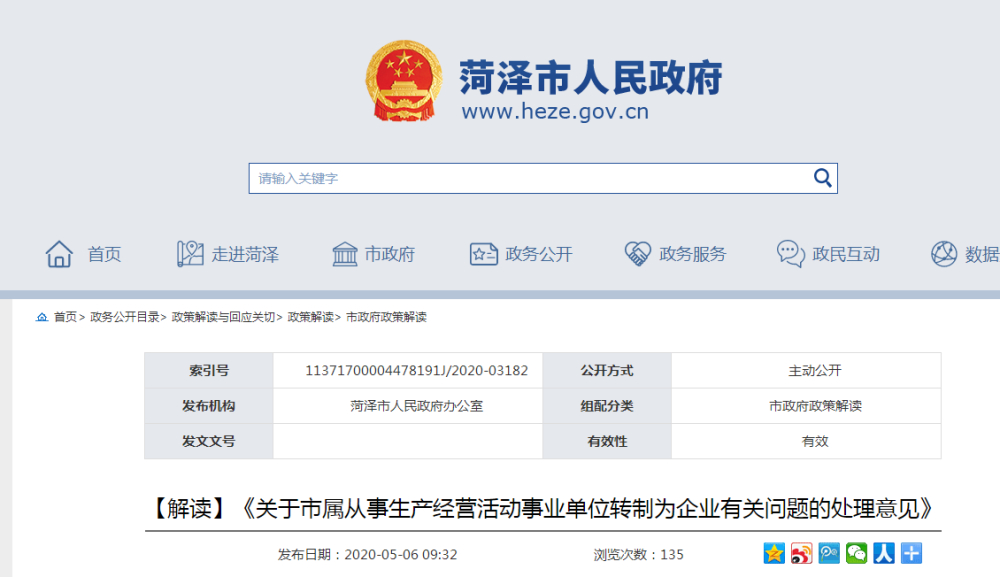Image resolution: width=1000 pixels, height=577 pixels.
Task: Share article to Tencent Weibo
Action: click(x=829, y=553)
